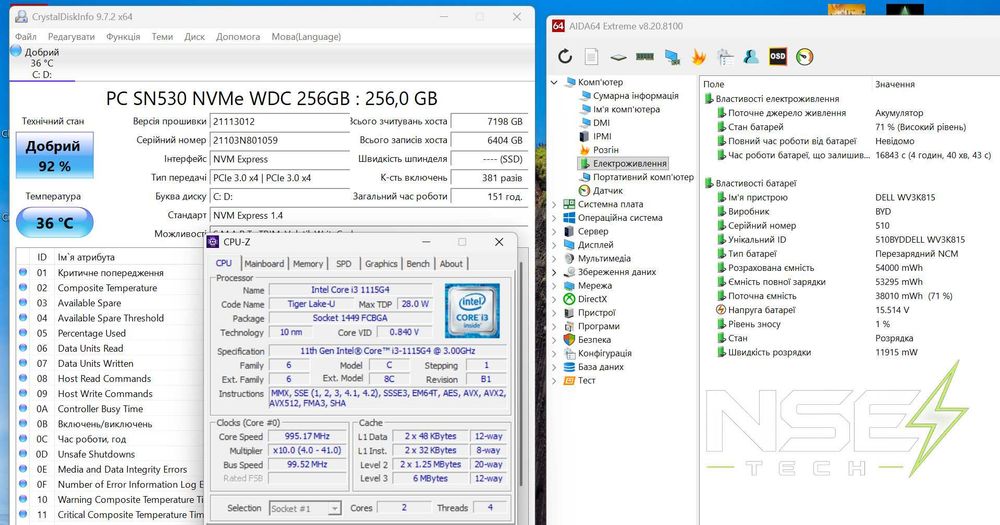Image resolution: width=1000 pixels, height=525 pixels.
Task: Click status dot for attribute 01
Action: [x=23, y=272]
